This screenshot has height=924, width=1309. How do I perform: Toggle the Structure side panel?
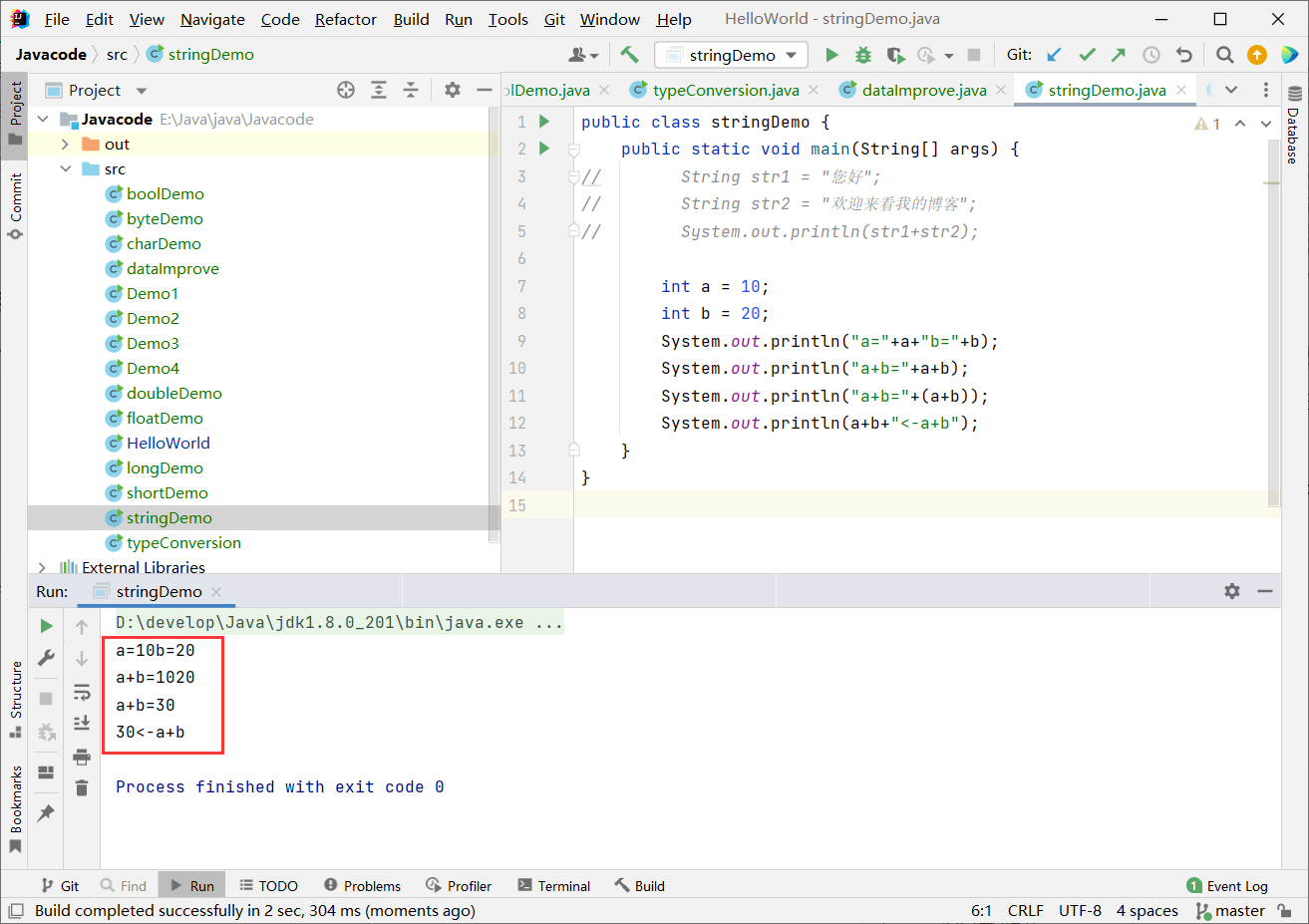pyautogui.click(x=15, y=699)
